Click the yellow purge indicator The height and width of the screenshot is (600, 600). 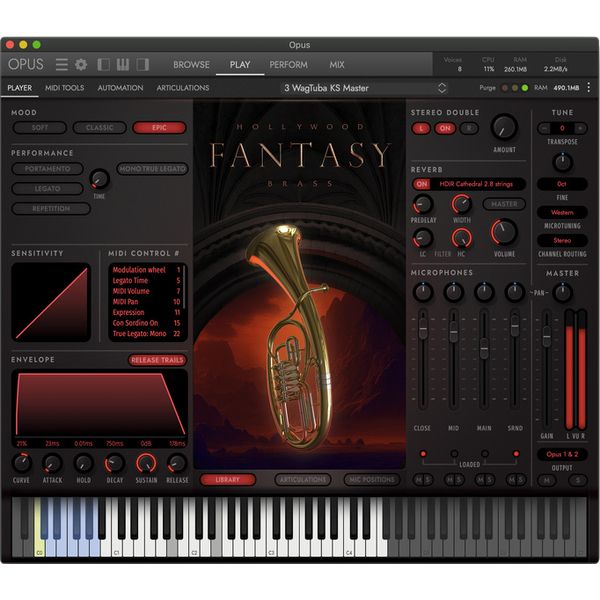point(515,88)
